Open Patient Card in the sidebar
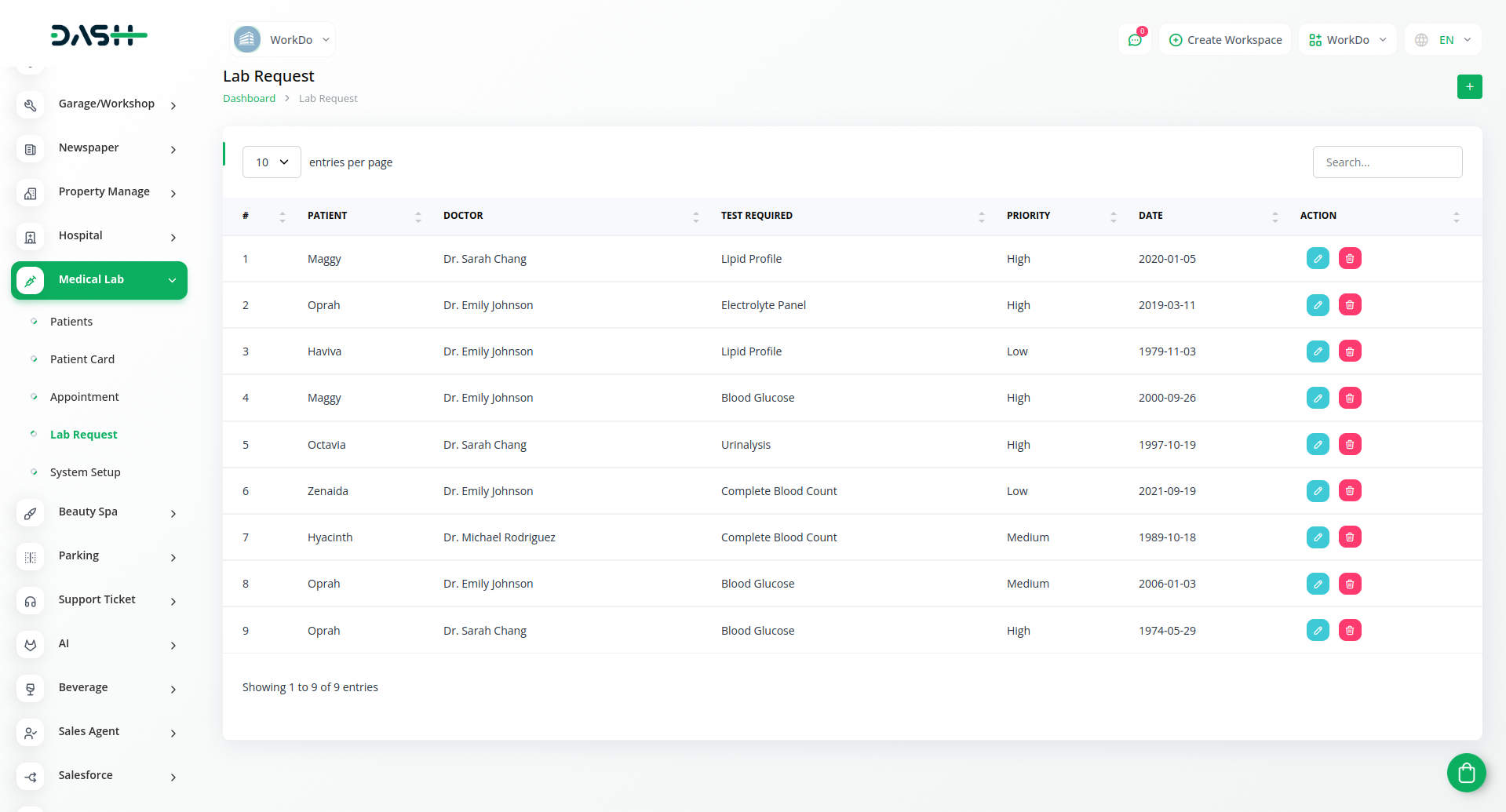 (x=82, y=359)
